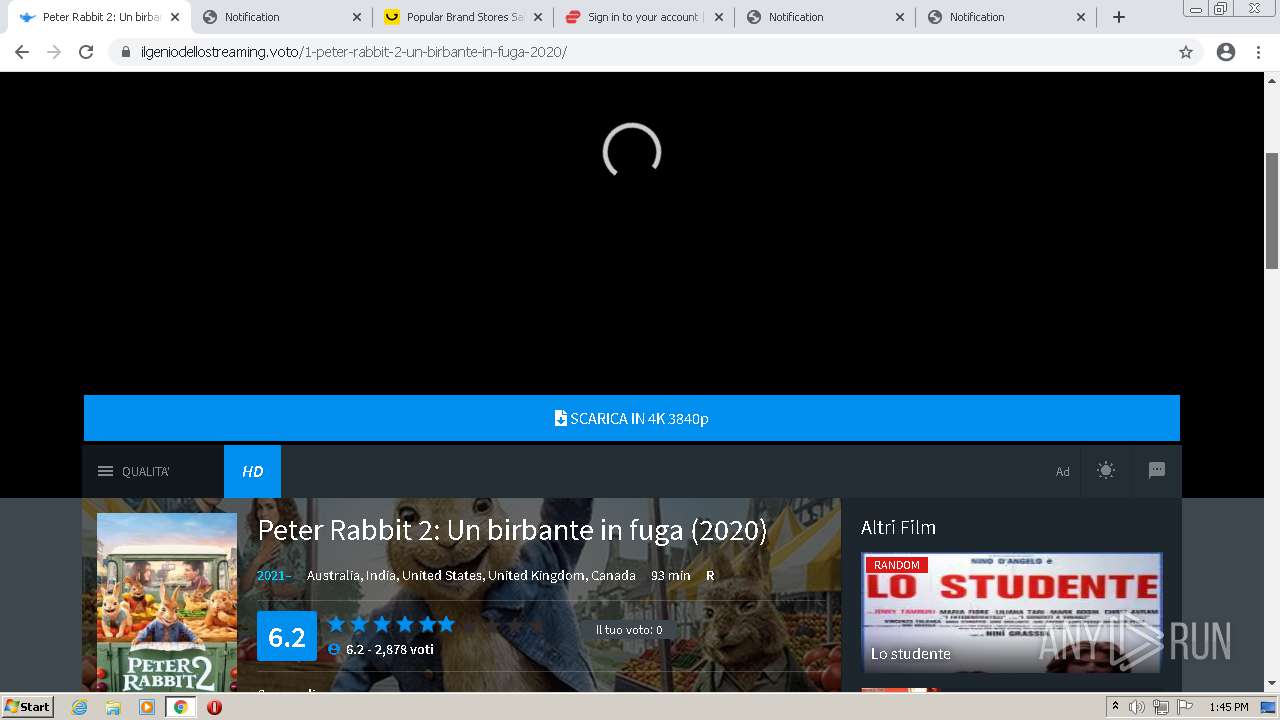Screen dimensions: 1280x720
Task: Click the Chrome taskbar icon
Action: pos(181,707)
